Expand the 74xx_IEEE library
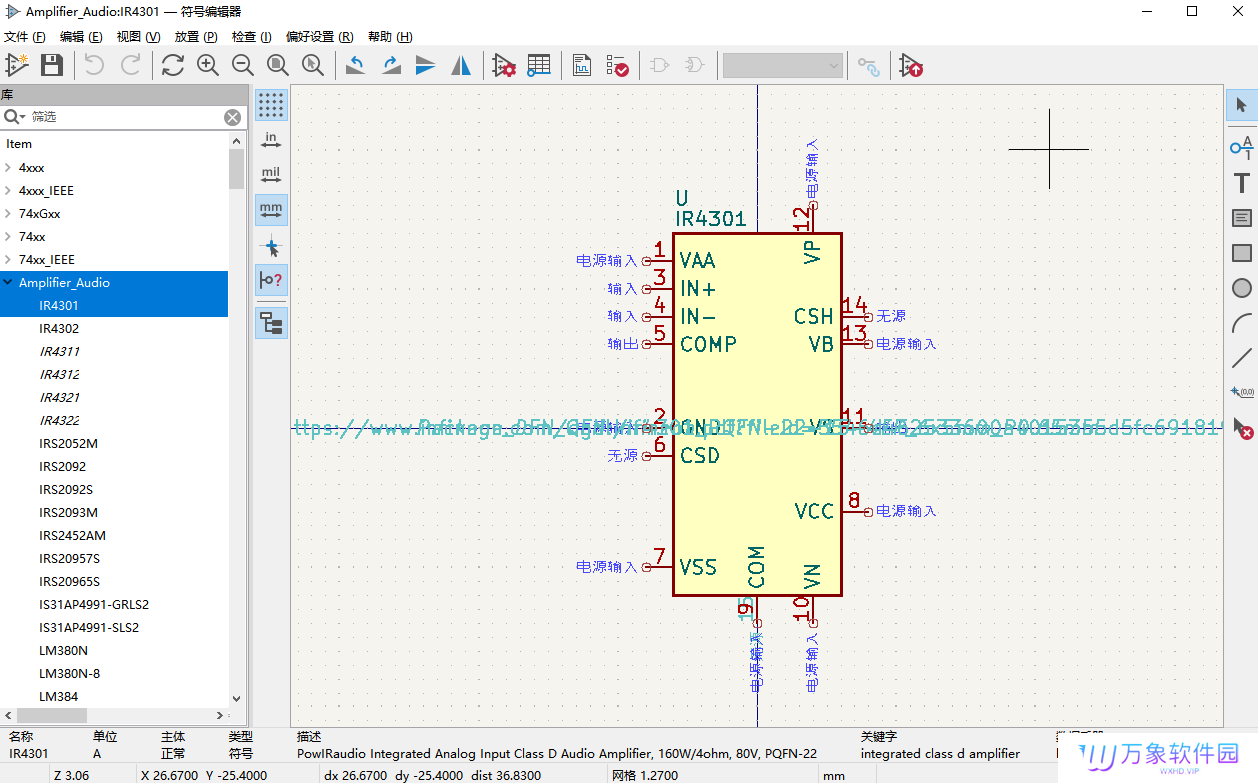Viewport: 1258px width, 783px height. coord(9,260)
